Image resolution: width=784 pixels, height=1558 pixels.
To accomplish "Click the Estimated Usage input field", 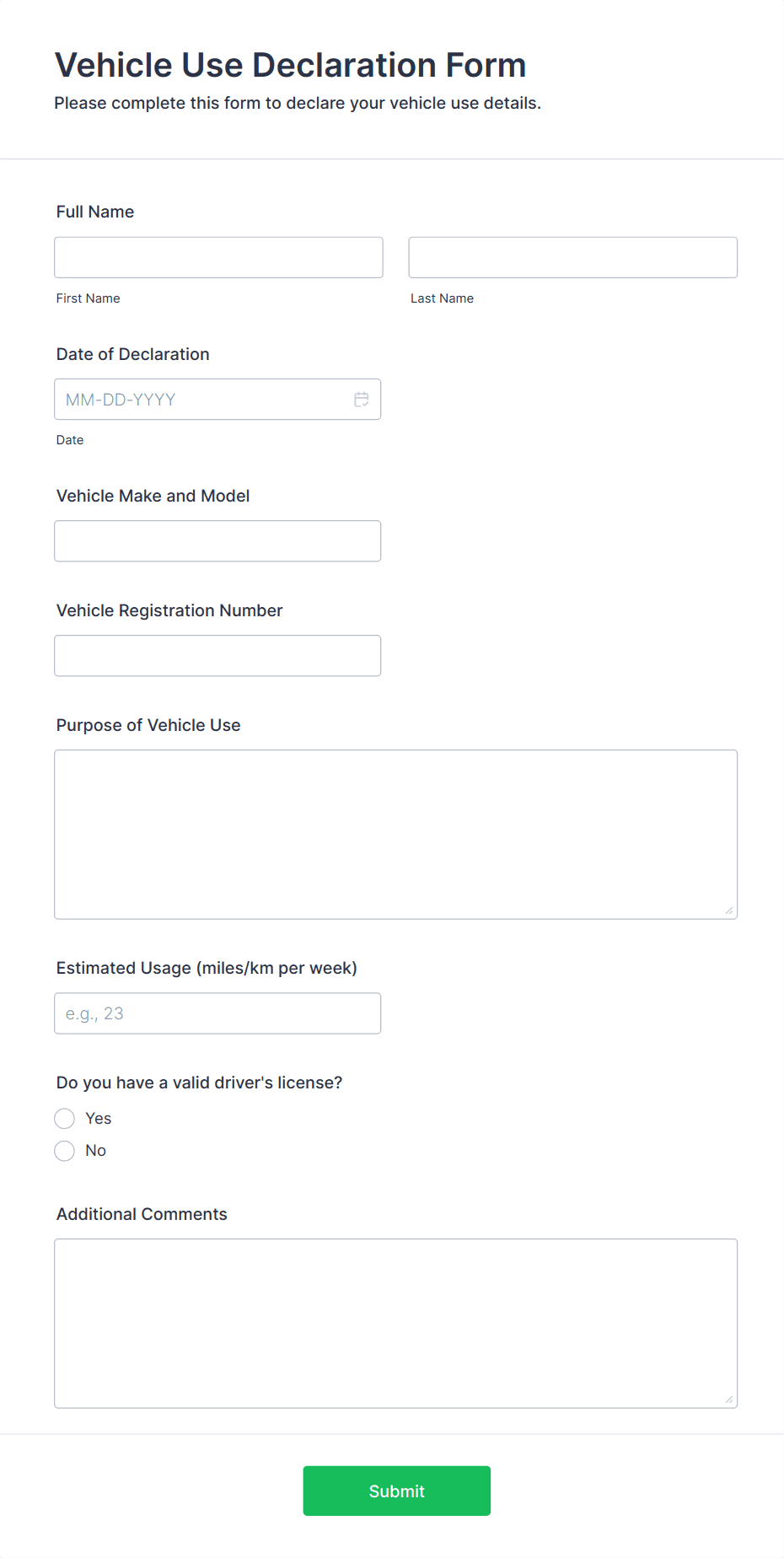I will pos(217,1013).
